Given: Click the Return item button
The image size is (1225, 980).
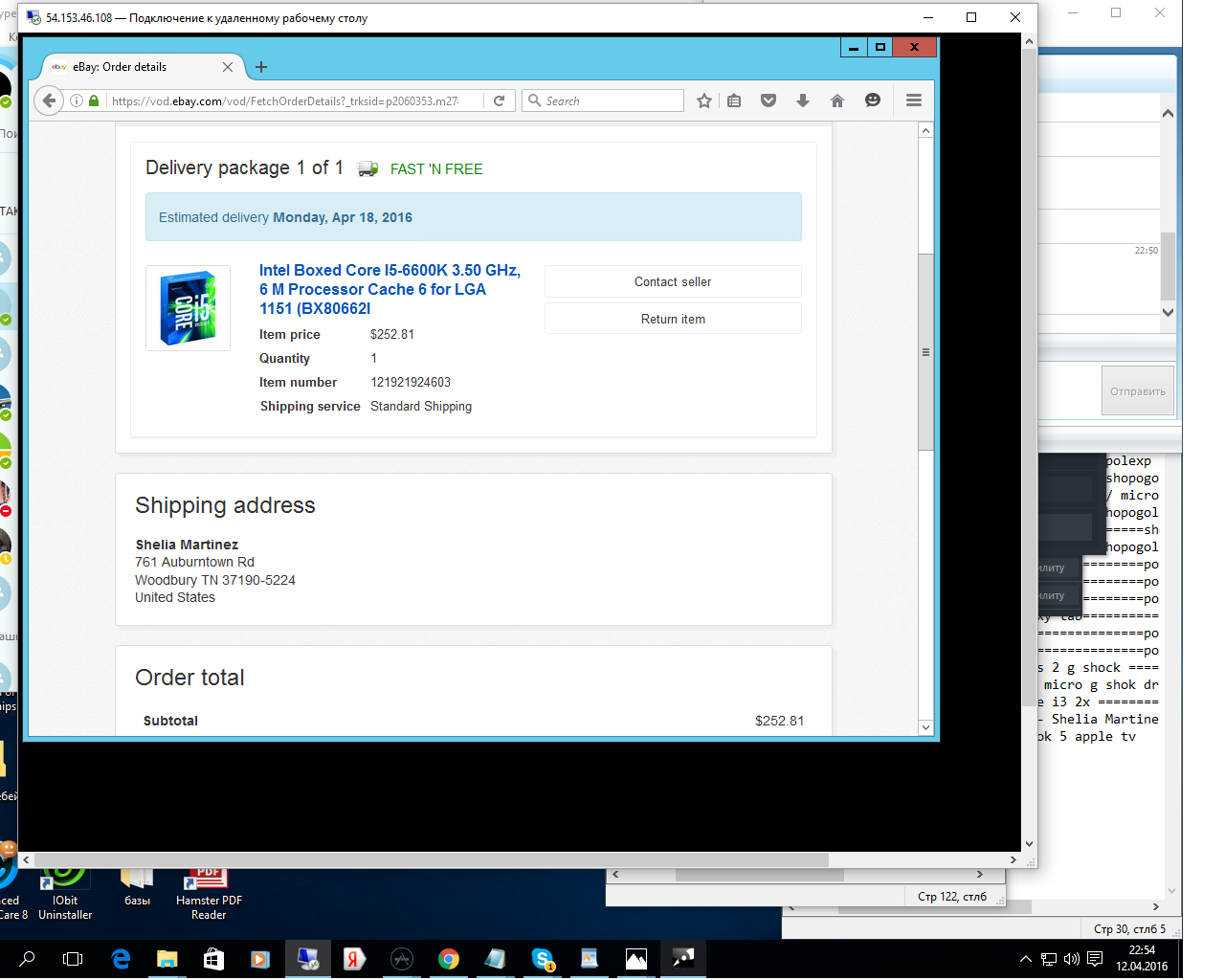Looking at the screenshot, I should pos(673,319).
